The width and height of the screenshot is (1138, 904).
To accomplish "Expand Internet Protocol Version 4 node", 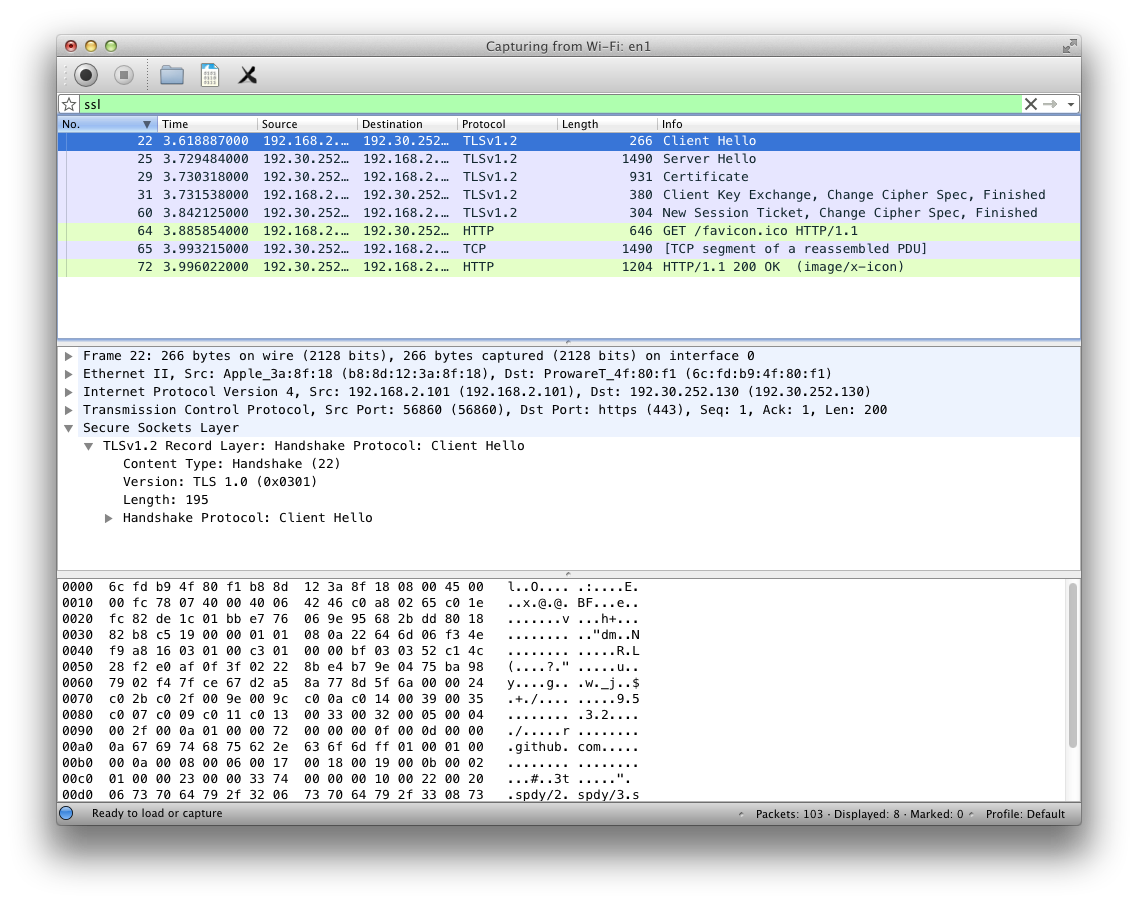I will (68, 393).
